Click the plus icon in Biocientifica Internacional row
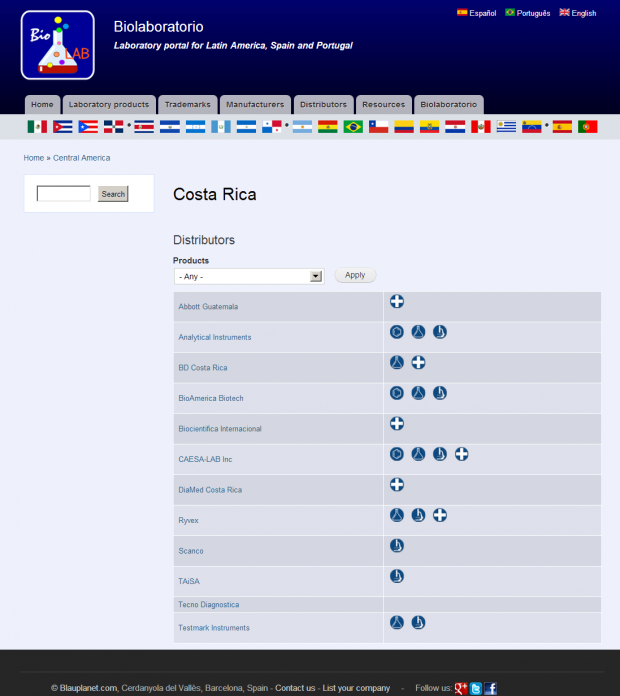The height and width of the screenshot is (696, 620). [x=397, y=423]
